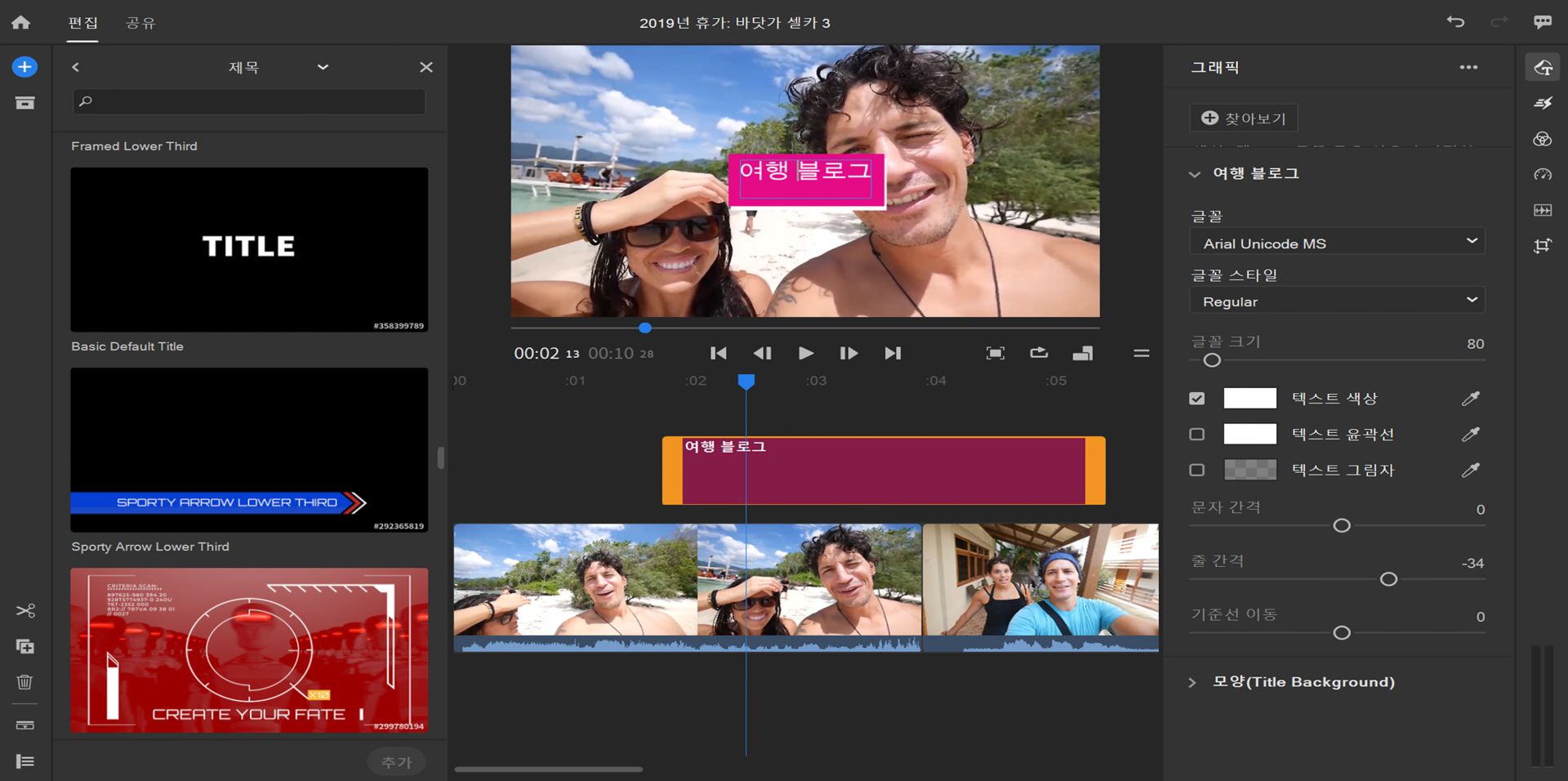
Task: Toggle fullscreen preview icon
Action: coord(995,353)
